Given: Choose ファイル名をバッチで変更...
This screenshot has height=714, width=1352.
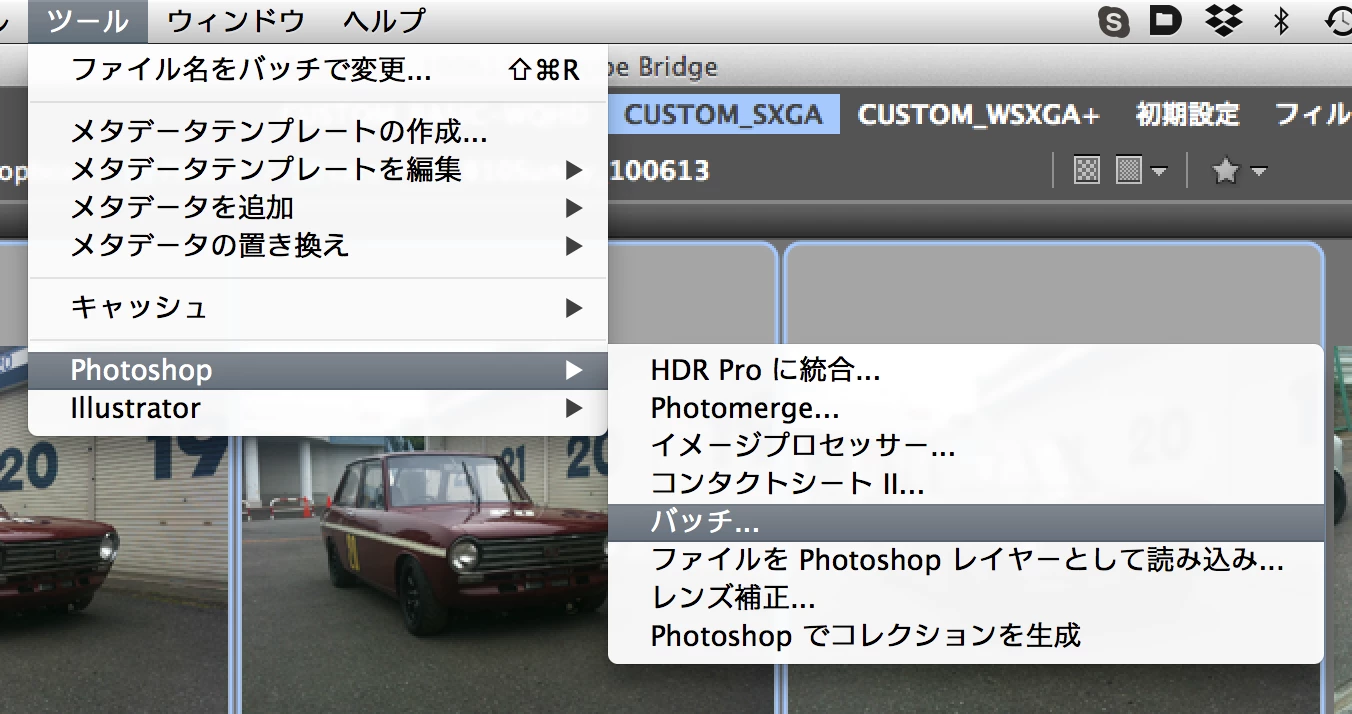Looking at the screenshot, I should [318, 70].
